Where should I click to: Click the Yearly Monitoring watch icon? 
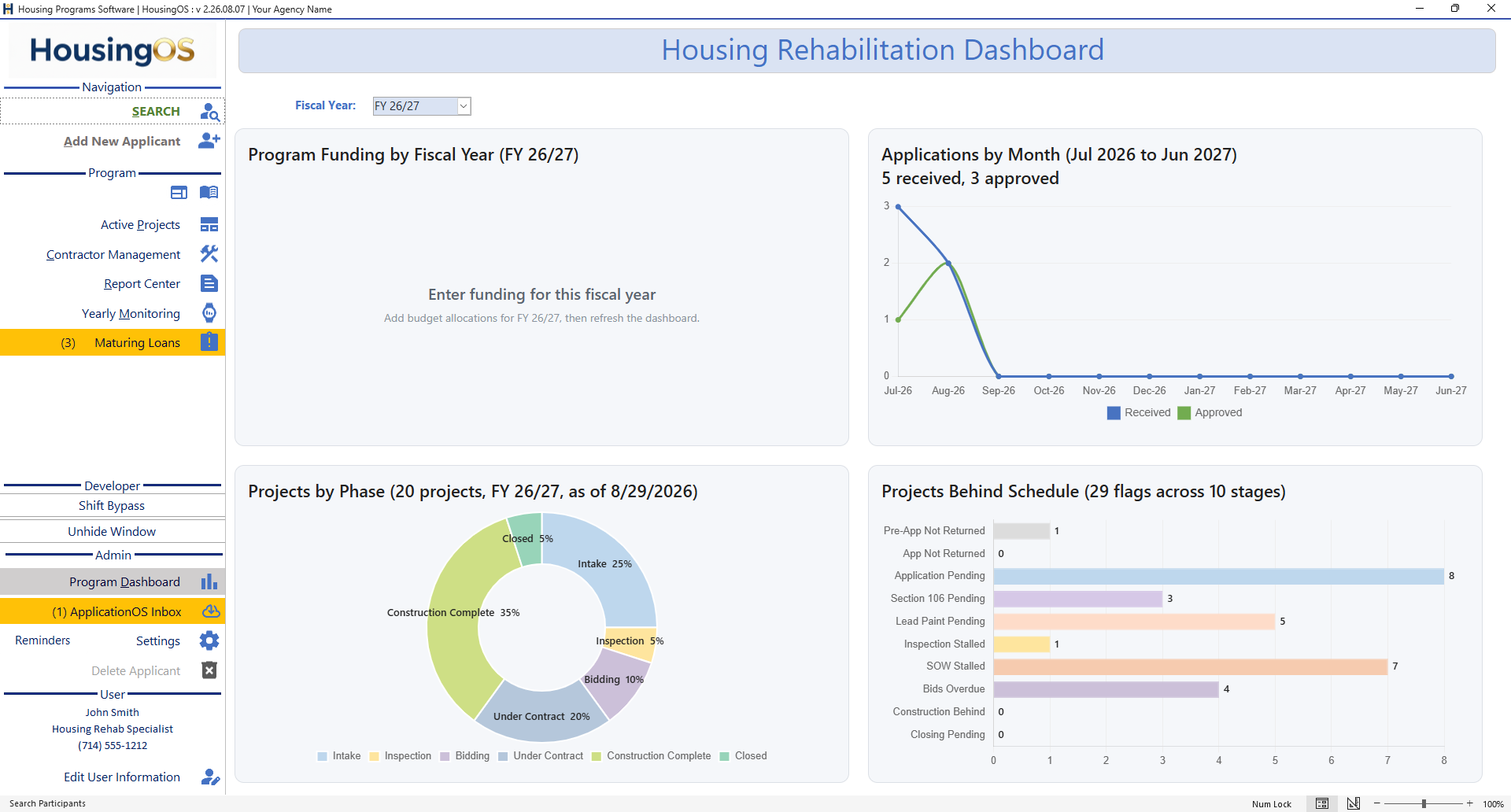click(x=209, y=313)
